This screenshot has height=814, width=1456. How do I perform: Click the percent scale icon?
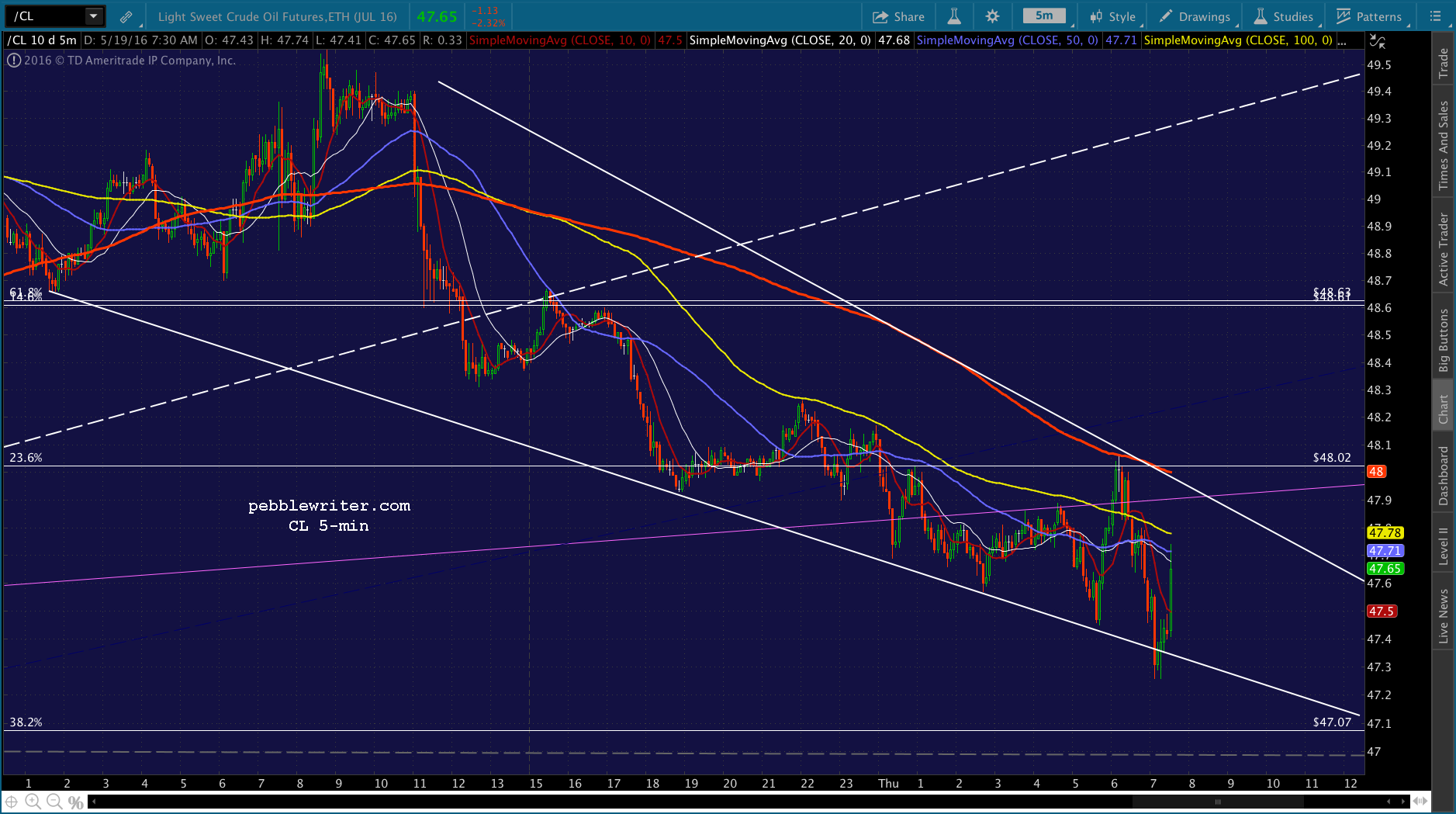point(75,802)
